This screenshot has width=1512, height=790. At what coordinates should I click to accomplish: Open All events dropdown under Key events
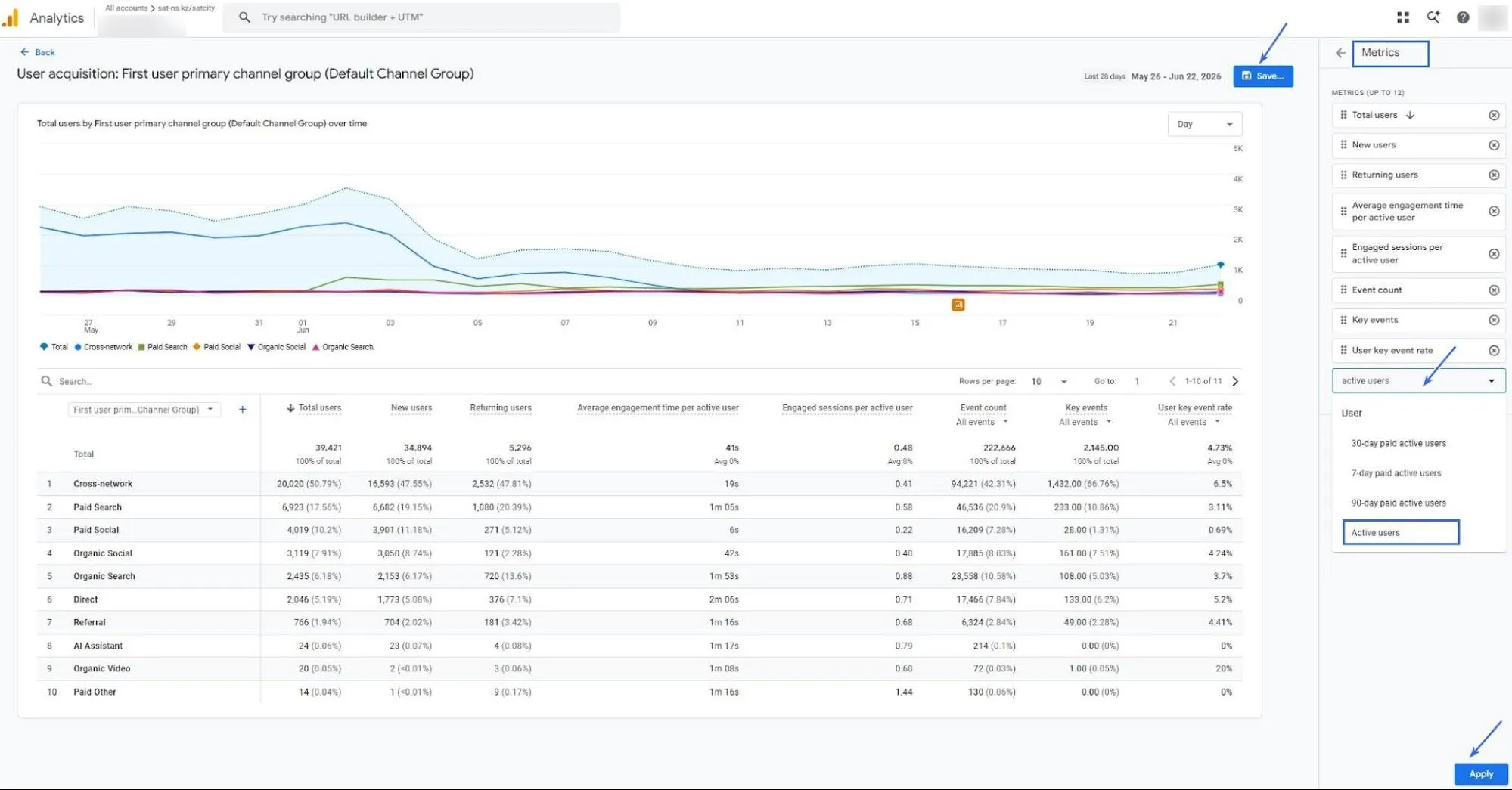(x=1085, y=422)
